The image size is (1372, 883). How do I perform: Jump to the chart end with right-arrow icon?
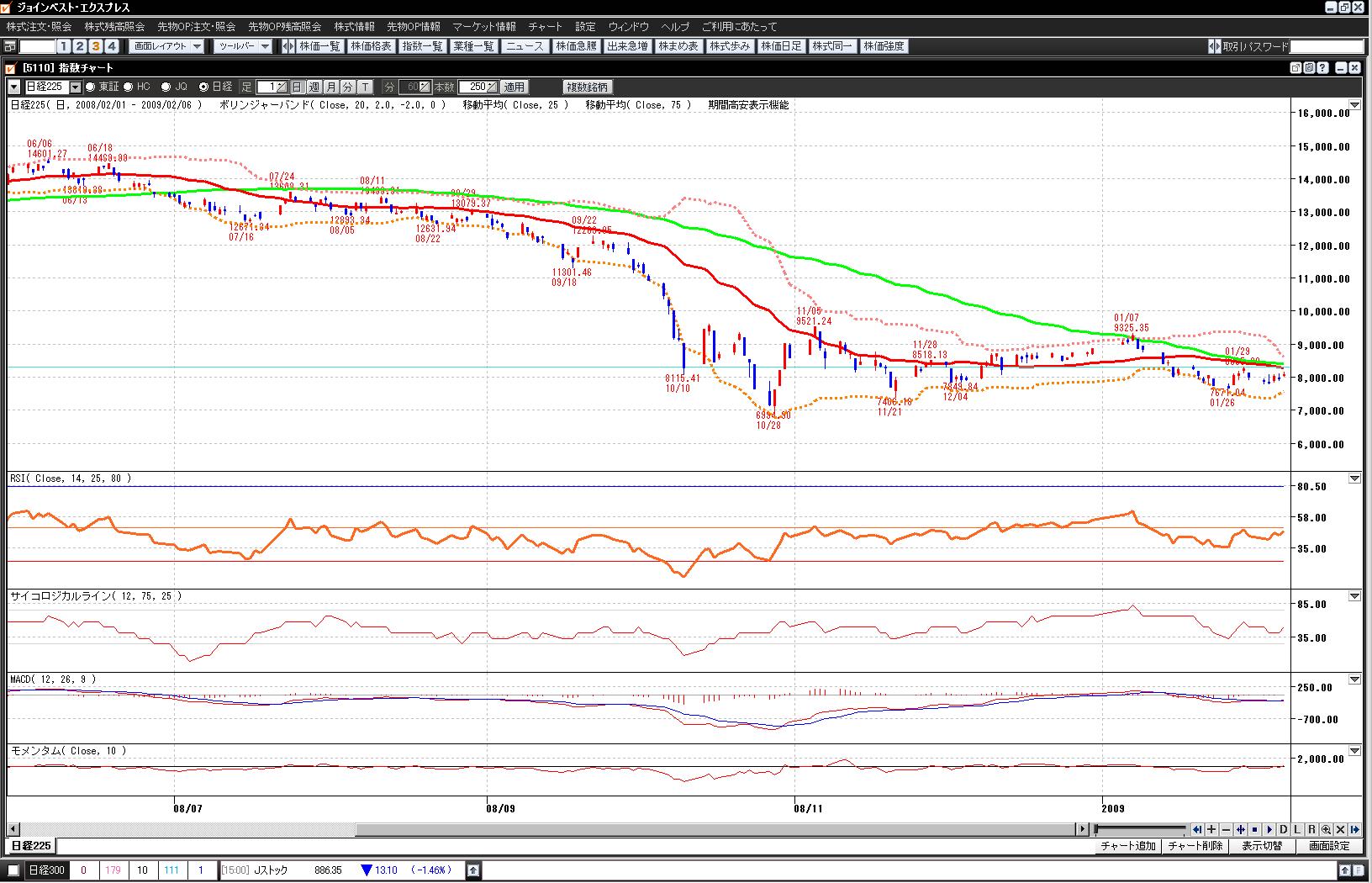point(1355,829)
